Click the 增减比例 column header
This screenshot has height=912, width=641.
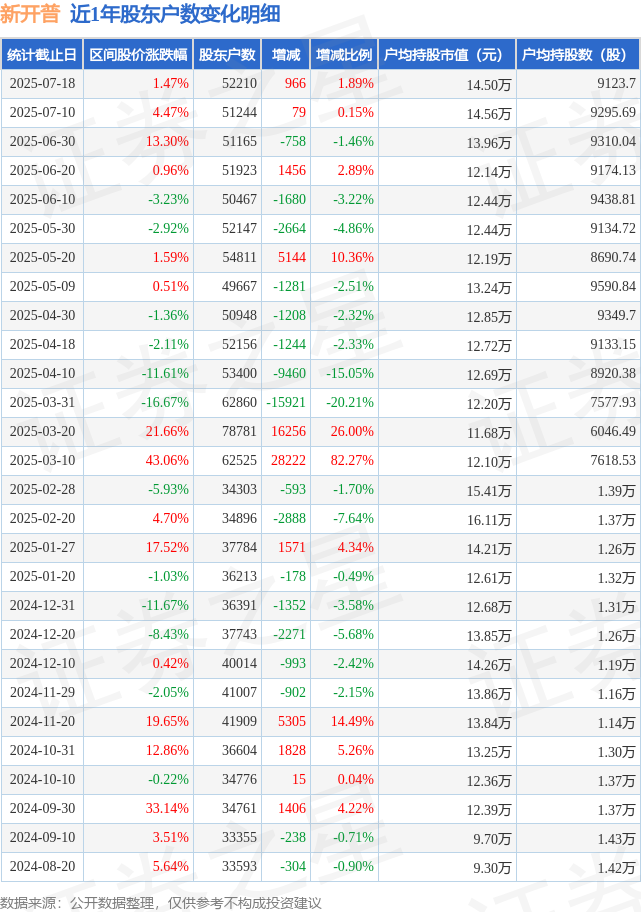pos(344,55)
